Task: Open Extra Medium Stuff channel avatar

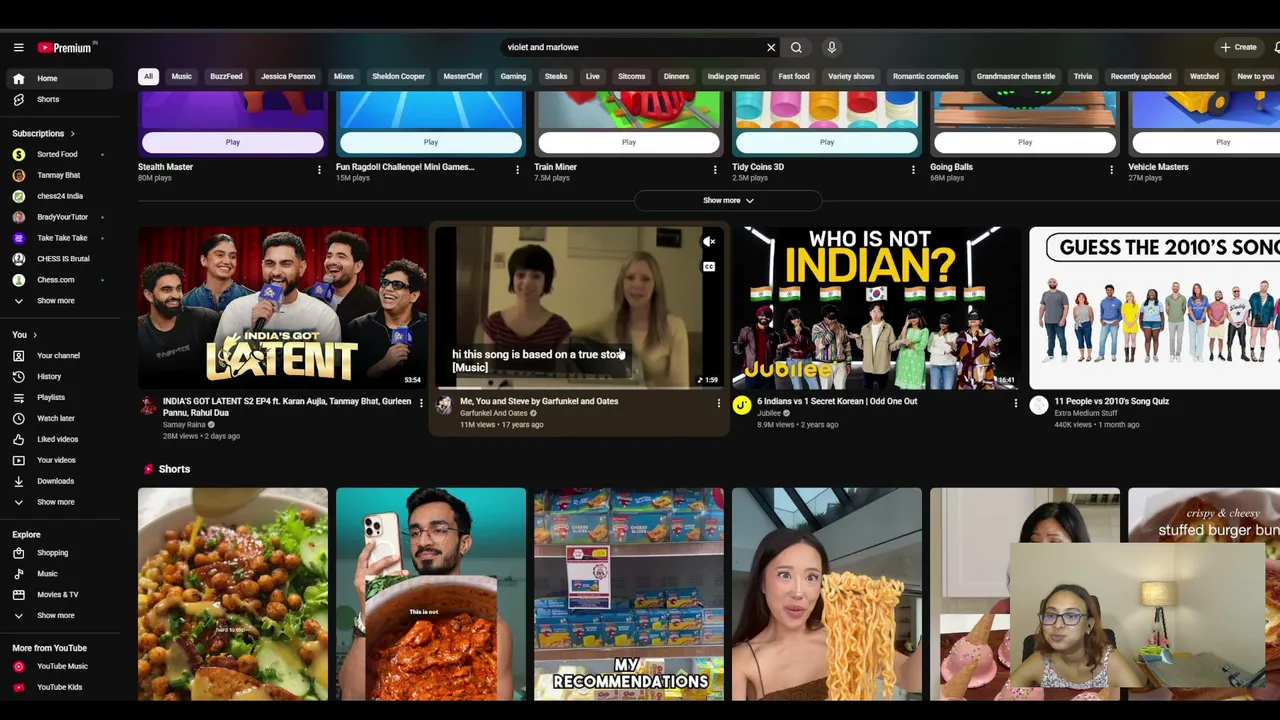Action: (1039, 405)
